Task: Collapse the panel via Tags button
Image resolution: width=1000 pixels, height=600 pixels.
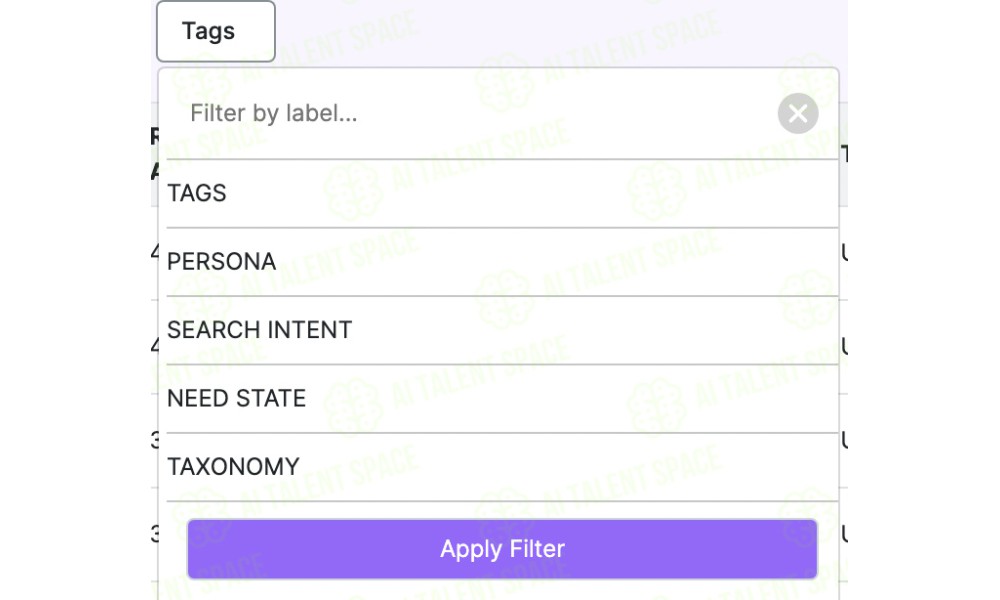Action: point(216,31)
